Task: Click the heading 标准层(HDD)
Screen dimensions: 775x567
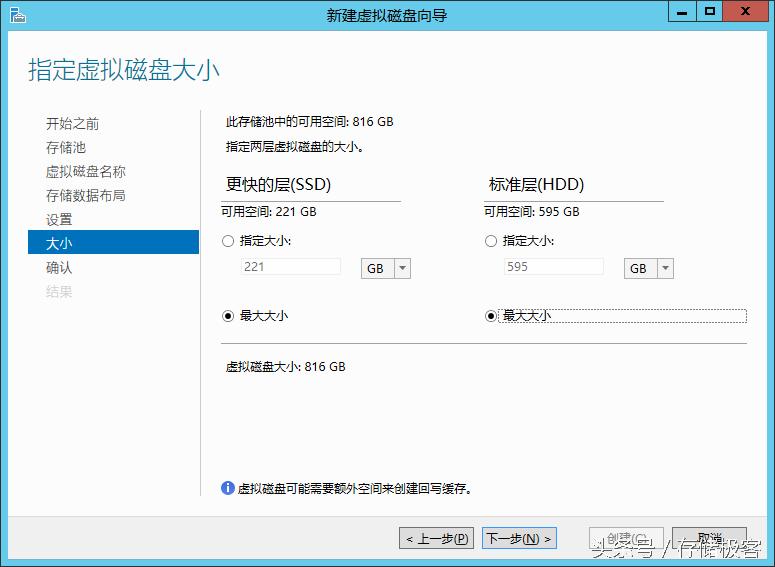Action: click(536, 184)
